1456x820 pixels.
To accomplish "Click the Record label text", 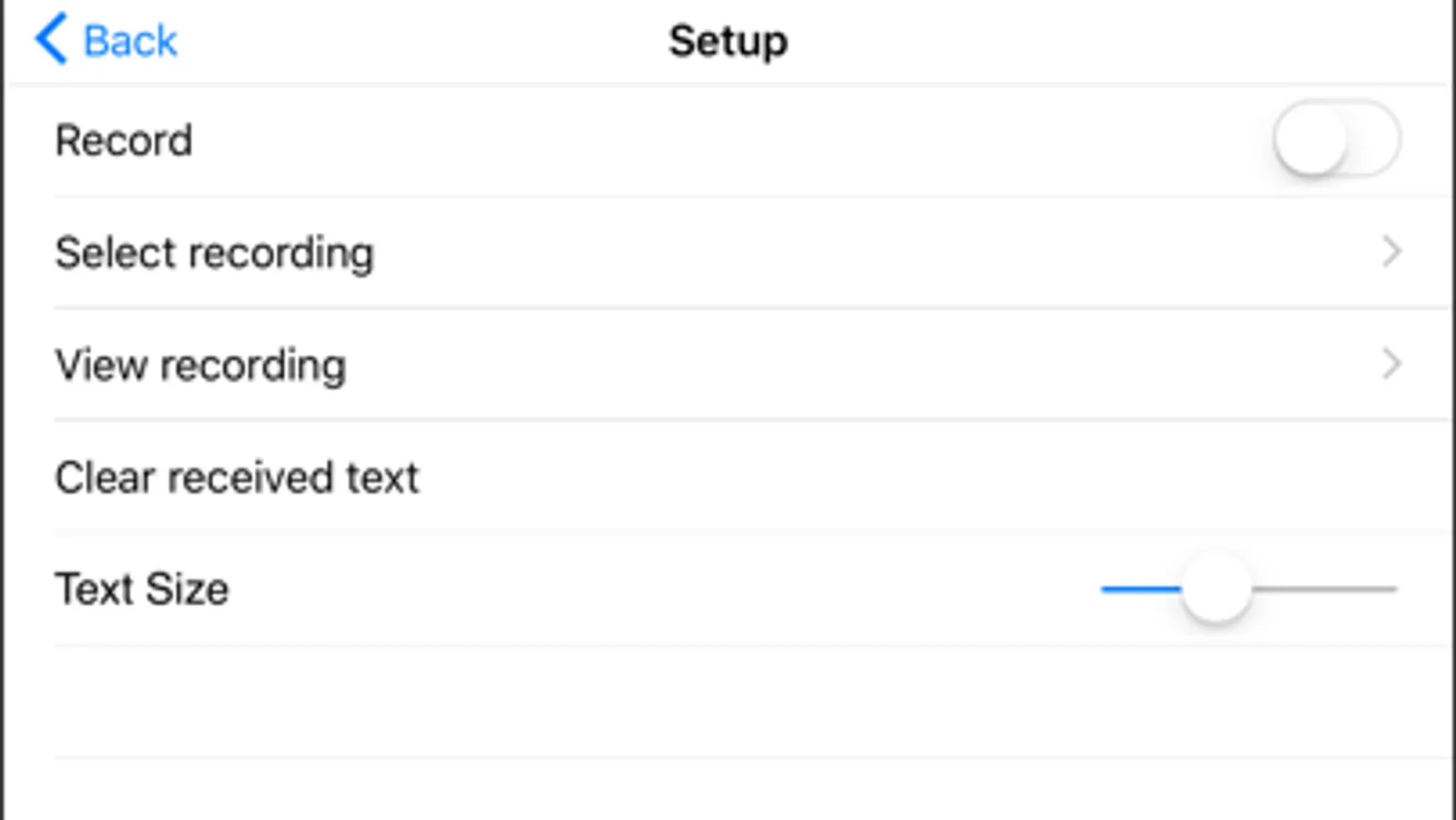I will coord(124,140).
